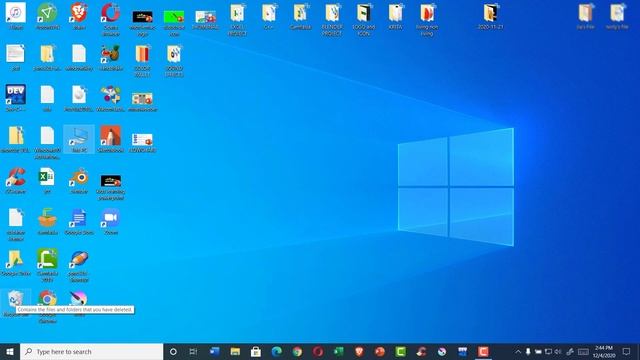The image size is (640, 360).
Task: Open the clock and date flyout
Action: point(604,351)
